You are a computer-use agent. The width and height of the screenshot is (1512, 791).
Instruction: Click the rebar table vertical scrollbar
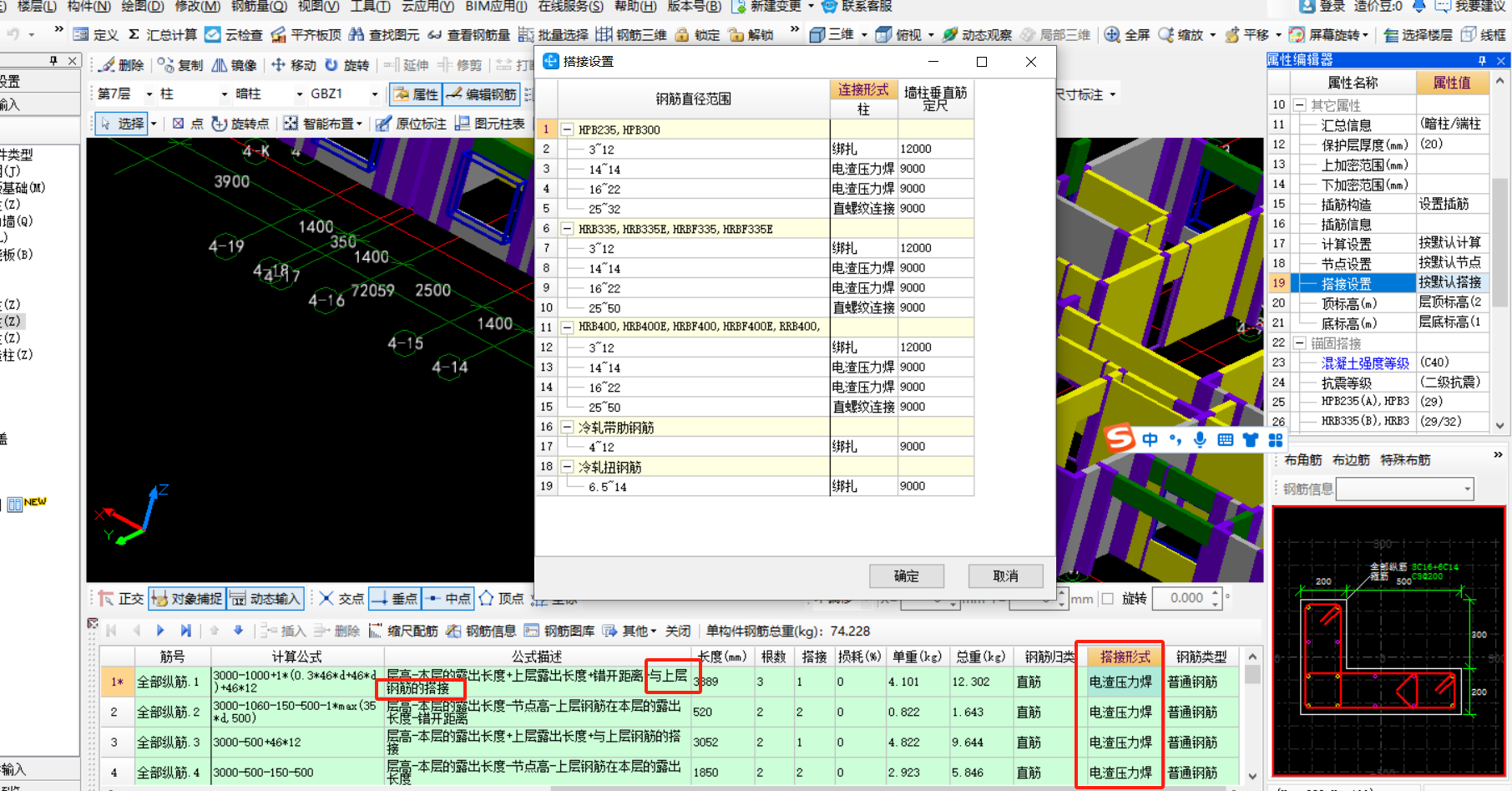[x=1252, y=717]
